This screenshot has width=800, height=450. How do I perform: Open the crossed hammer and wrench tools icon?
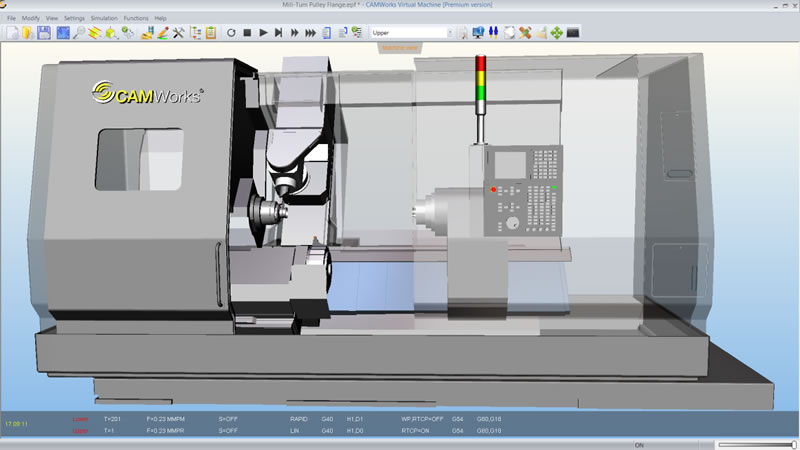coord(179,33)
